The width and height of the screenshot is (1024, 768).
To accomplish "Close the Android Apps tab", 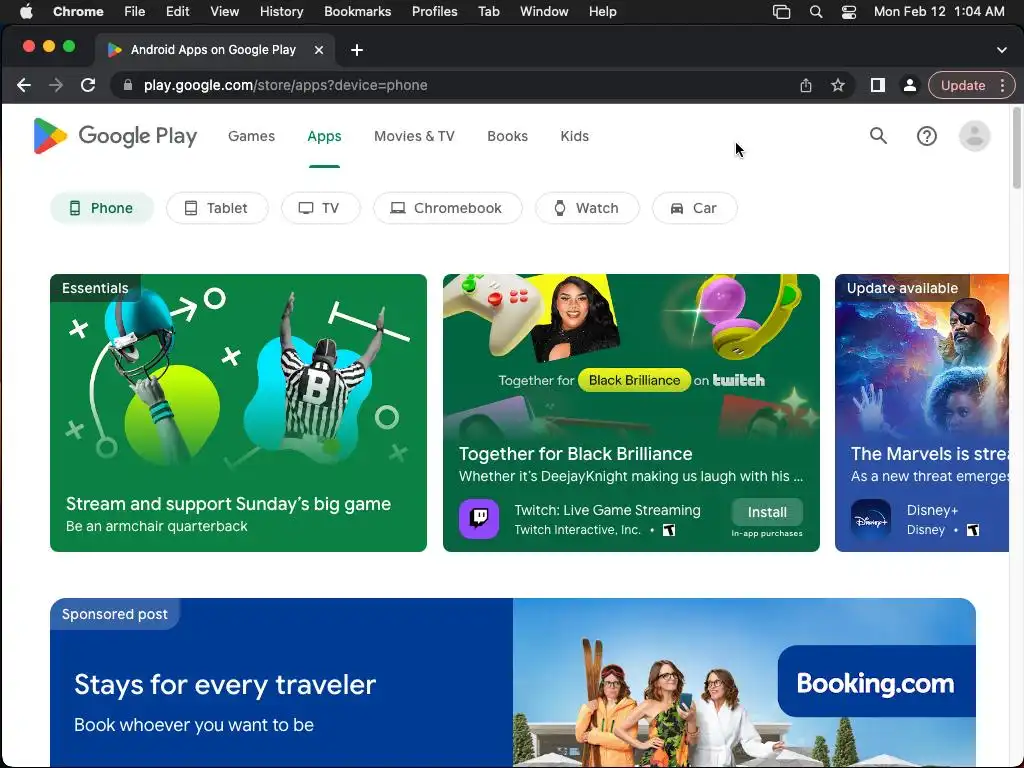I will tap(319, 50).
